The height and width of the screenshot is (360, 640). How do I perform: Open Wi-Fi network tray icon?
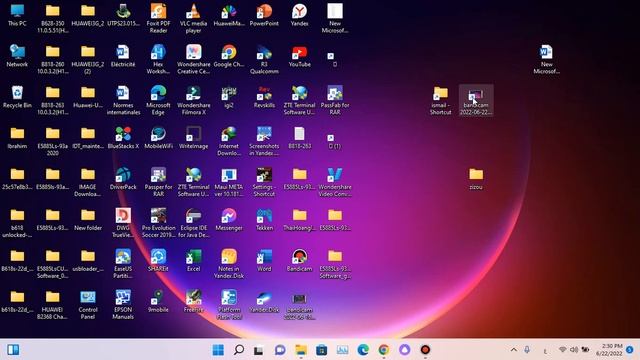point(563,350)
